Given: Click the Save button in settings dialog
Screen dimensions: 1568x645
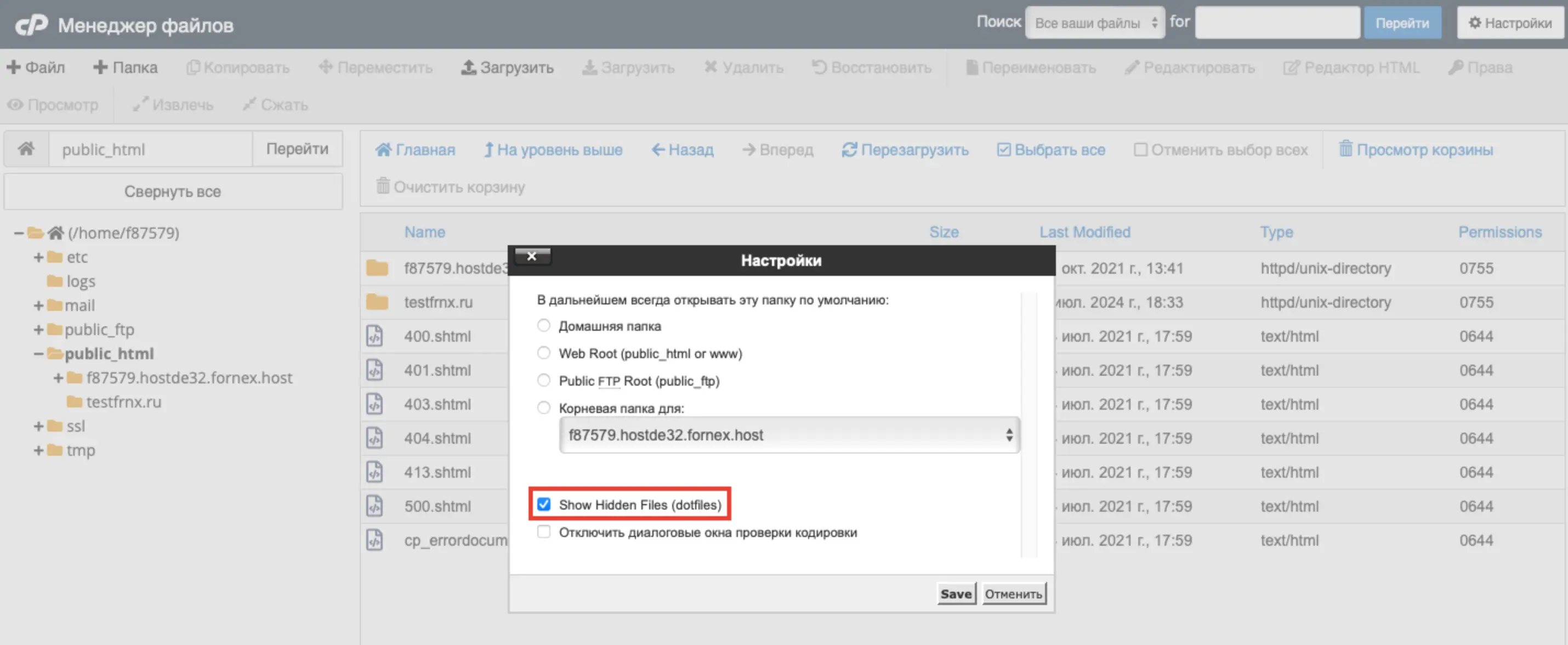Looking at the screenshot, I should [956, 593].
